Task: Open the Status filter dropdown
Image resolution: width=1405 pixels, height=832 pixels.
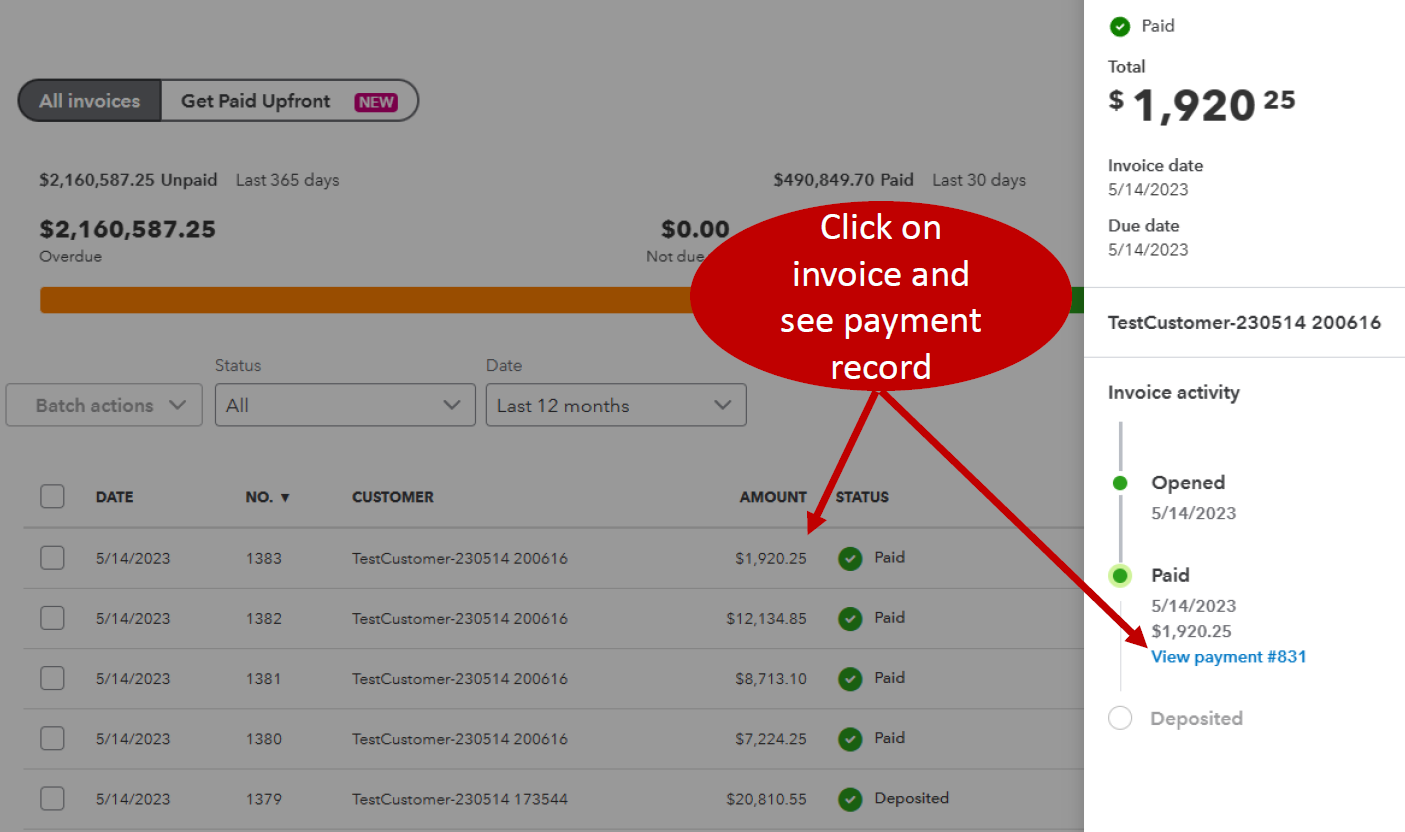Action: click(x=345, y=405)
